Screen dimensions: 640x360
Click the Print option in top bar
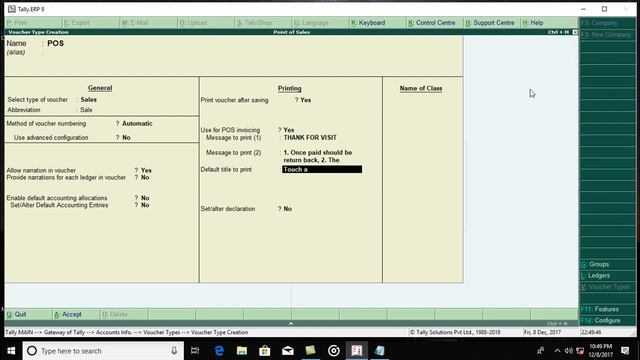17,23
